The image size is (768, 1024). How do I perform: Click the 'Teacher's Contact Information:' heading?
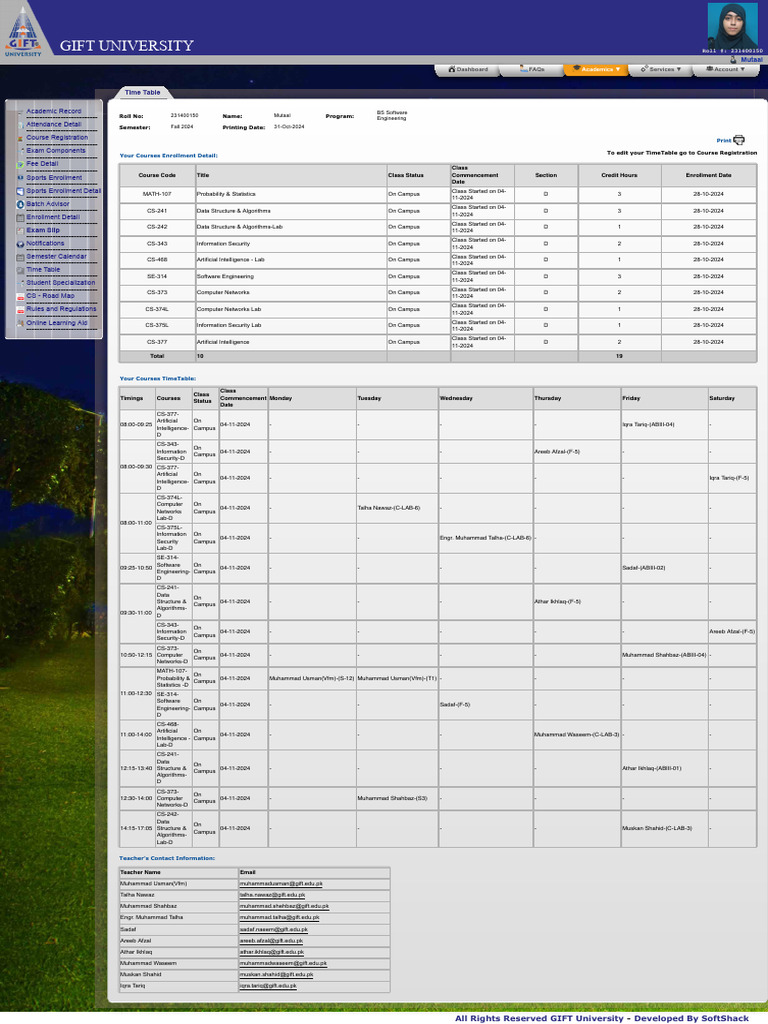(x=167, y=858)
